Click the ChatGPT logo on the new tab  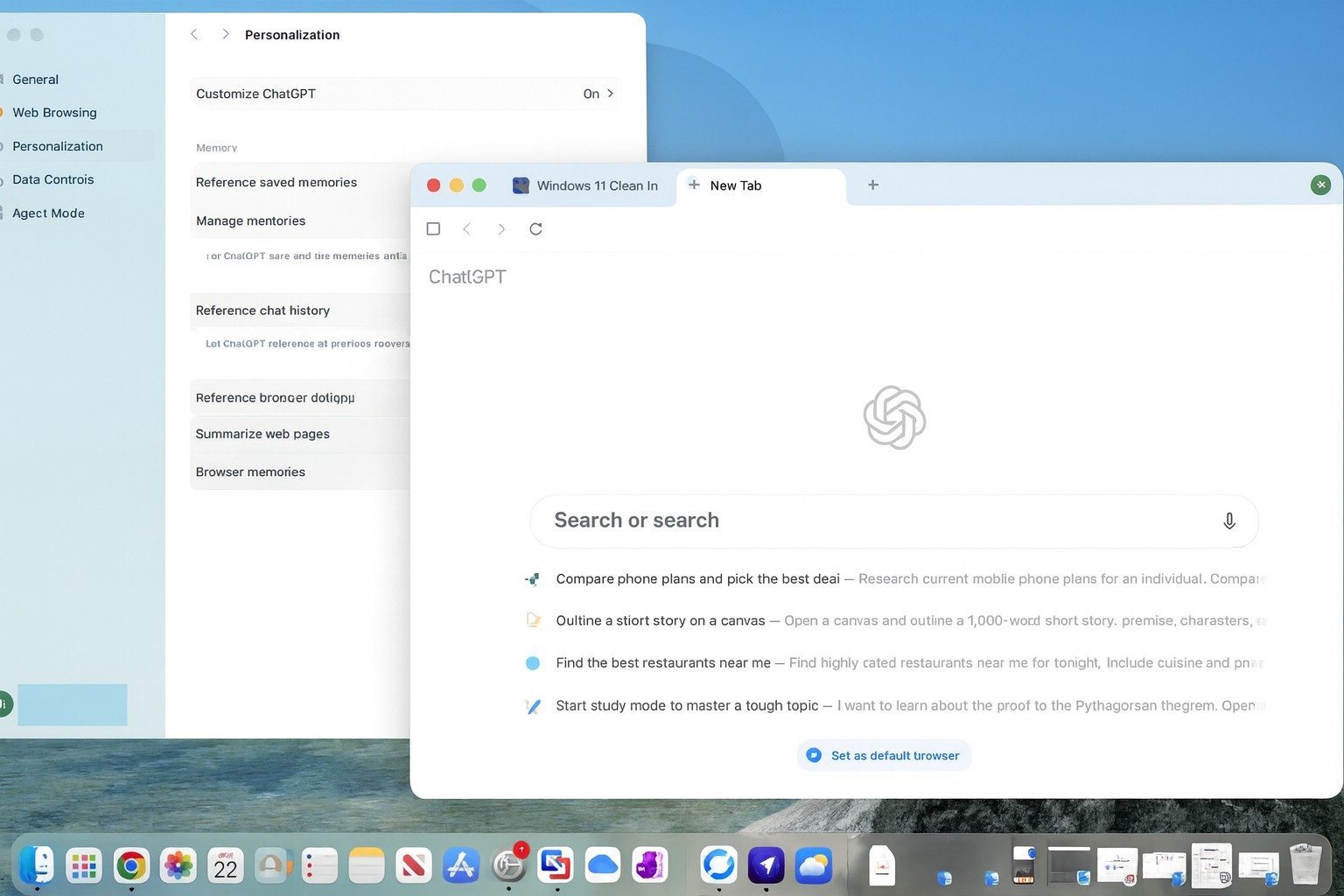pos(893,417)
